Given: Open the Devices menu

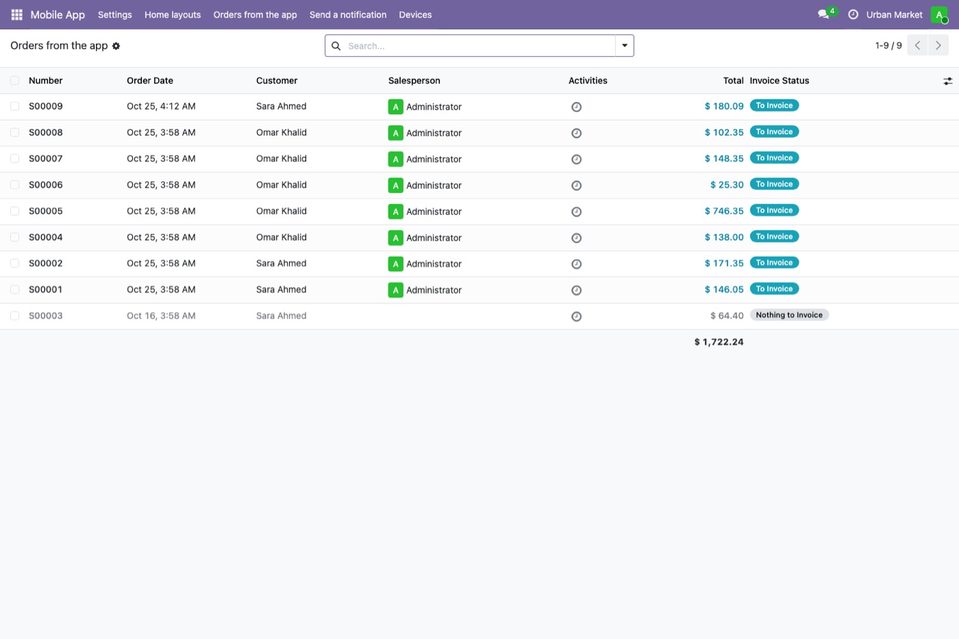Looking at the screenshot, I should point(415,15).
